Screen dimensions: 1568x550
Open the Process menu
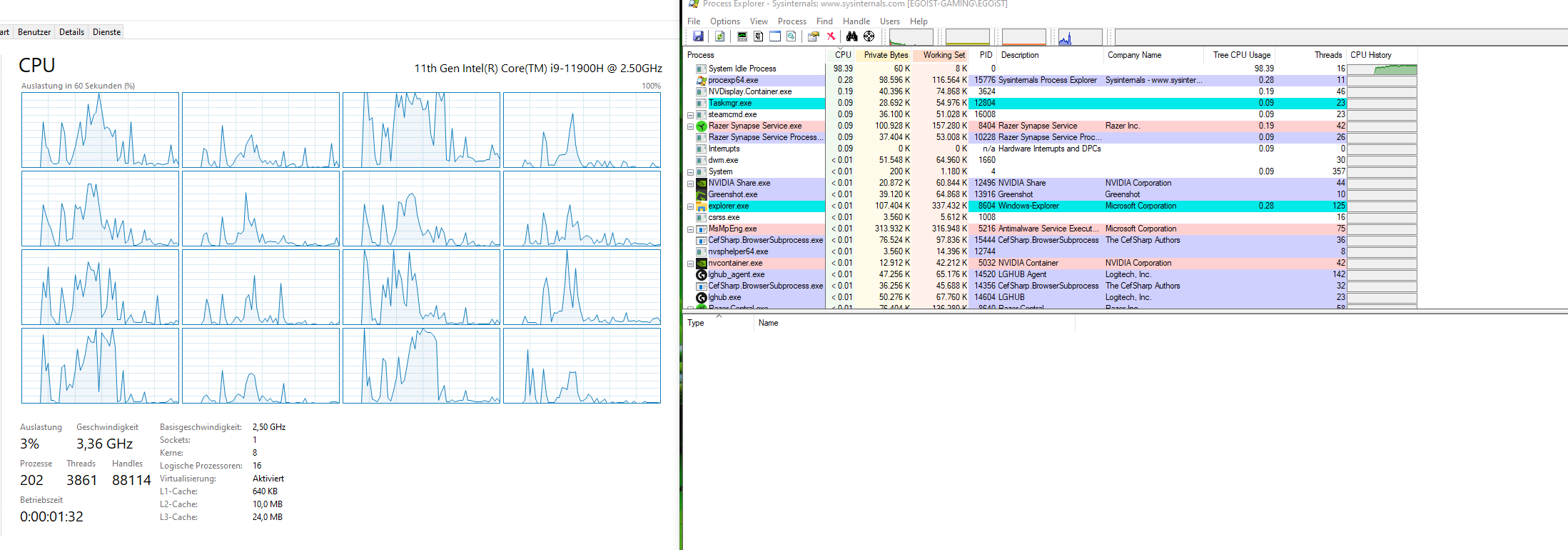pos(792,21)
